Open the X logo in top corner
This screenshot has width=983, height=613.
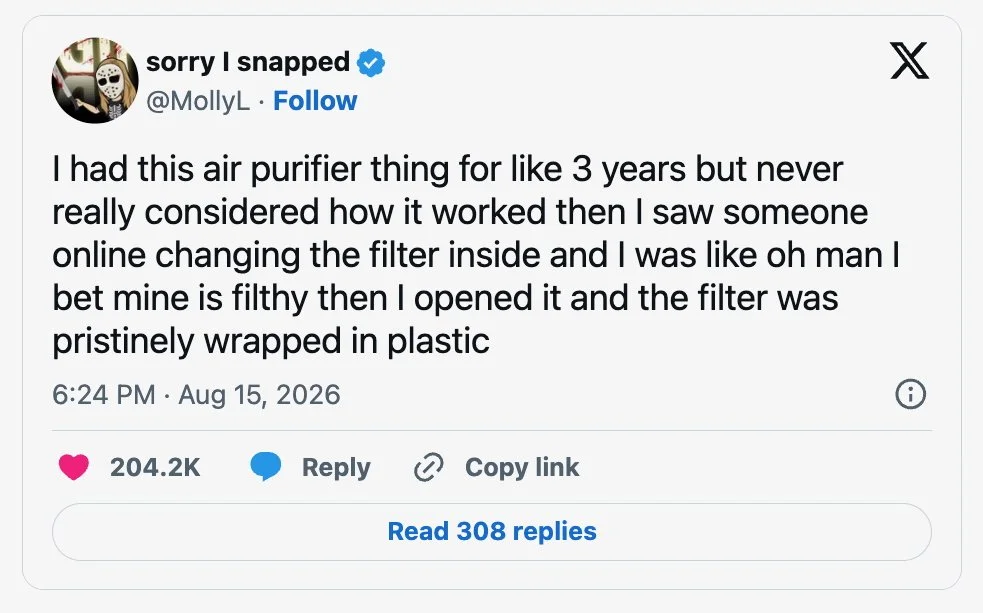[909, 61]
